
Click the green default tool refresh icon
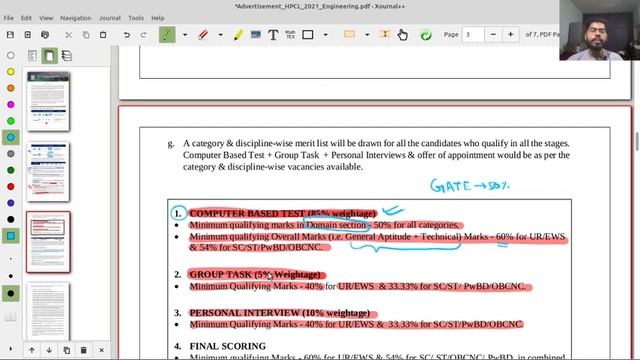[426, 35]
